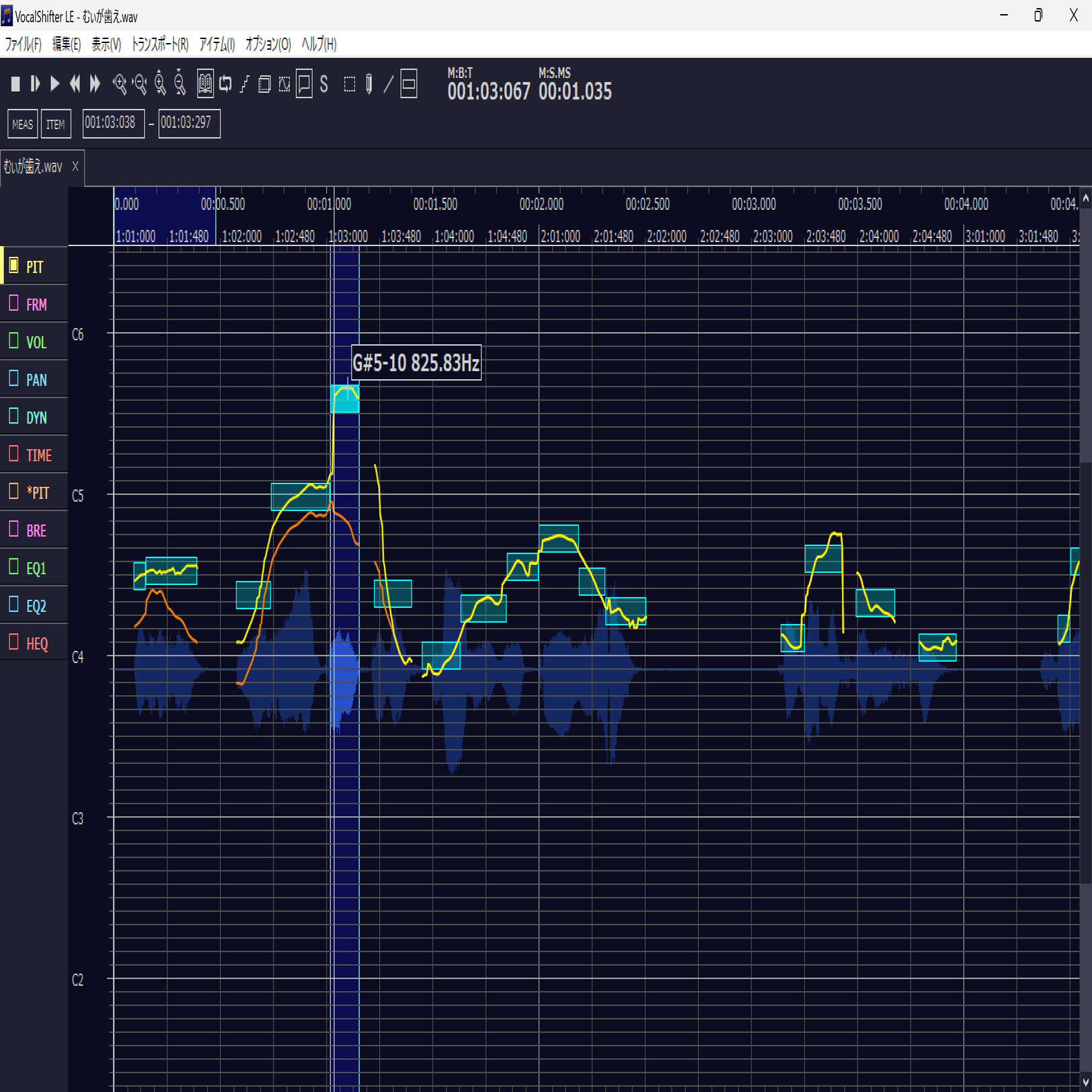Select the highlighted note block below the pitch tooltip
Screen dimensions: 1092x1092
pyautogui.click(x=346, y=398)
